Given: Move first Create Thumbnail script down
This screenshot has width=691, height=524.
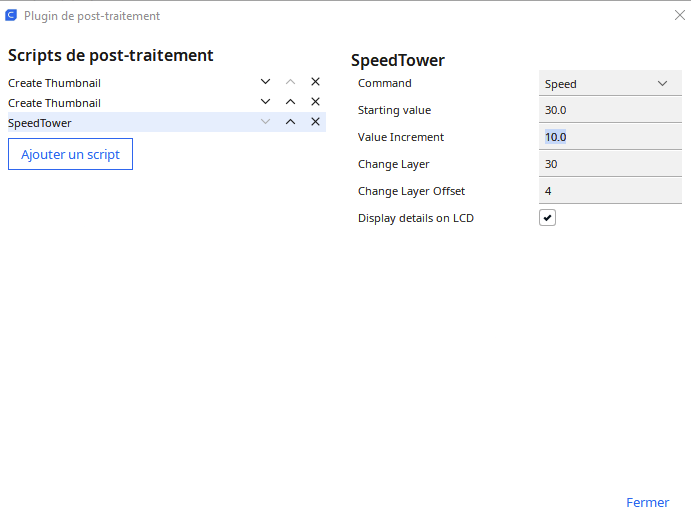Looking at the screenshot, I should click(265, 82).
